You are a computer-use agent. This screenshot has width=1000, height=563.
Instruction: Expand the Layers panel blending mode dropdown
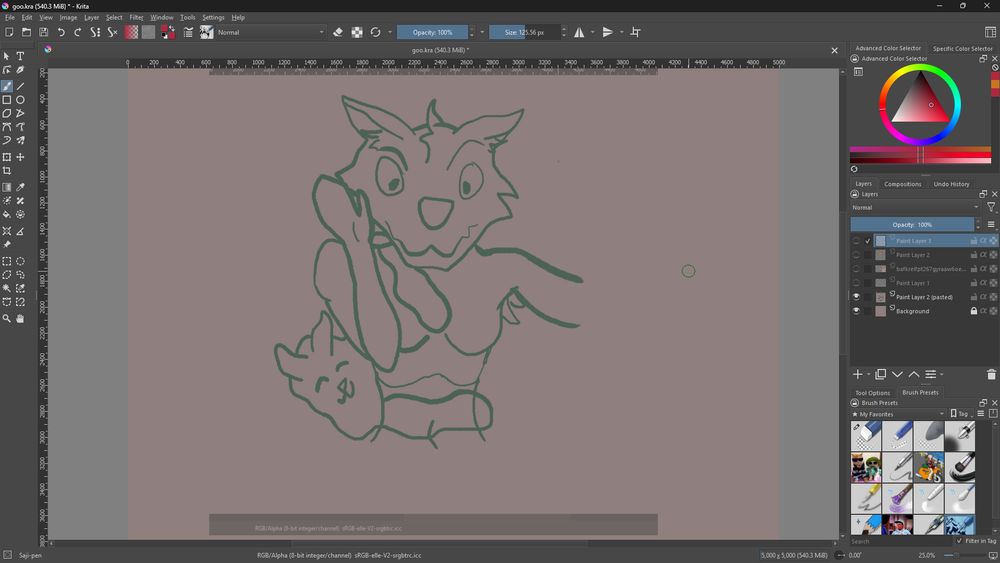pos(914,208)
